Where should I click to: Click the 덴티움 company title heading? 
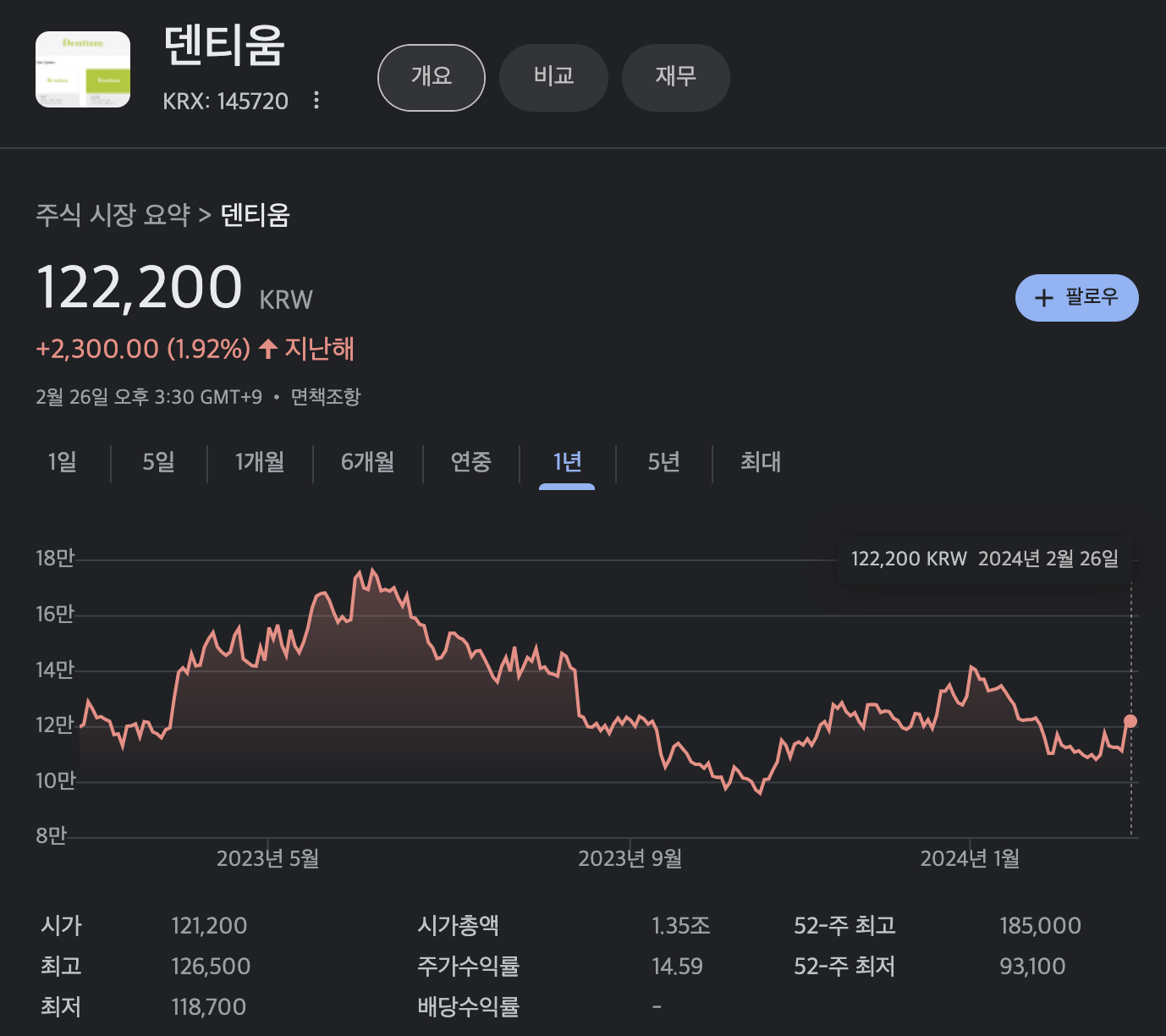point(224,46)
